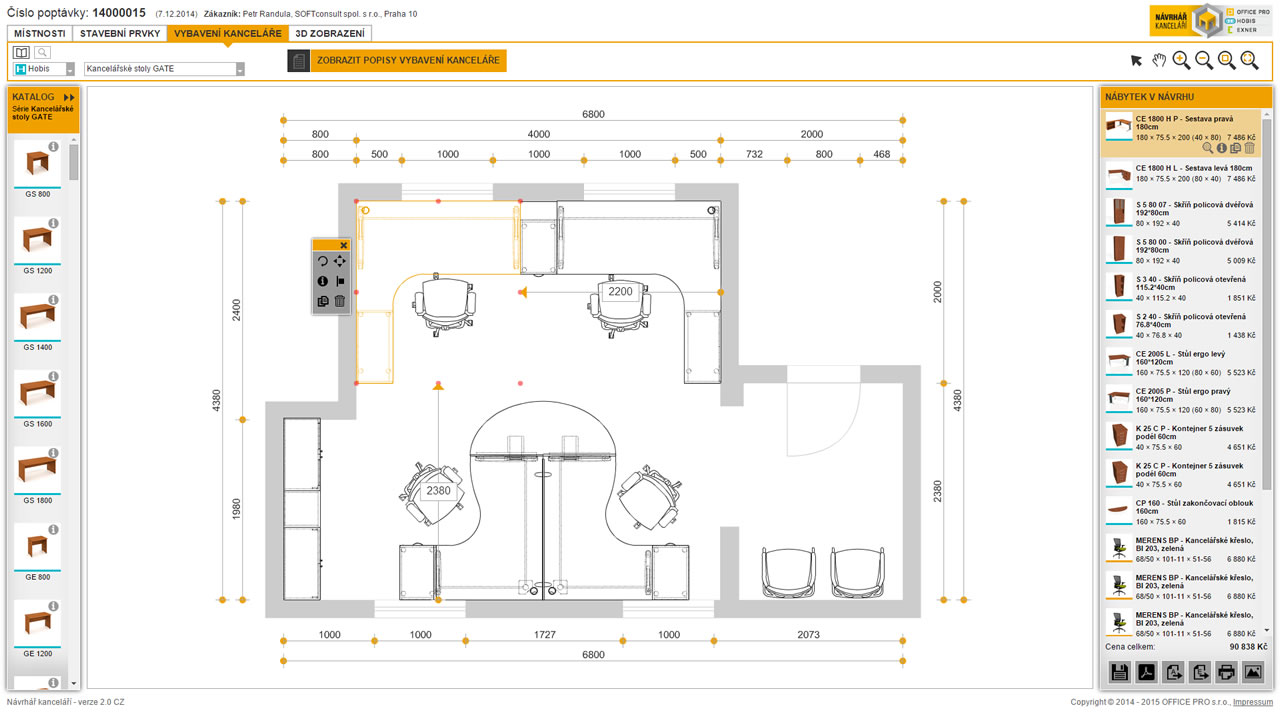
Task: Toggle the align flag in floating panel
Action: click(340, 281)
